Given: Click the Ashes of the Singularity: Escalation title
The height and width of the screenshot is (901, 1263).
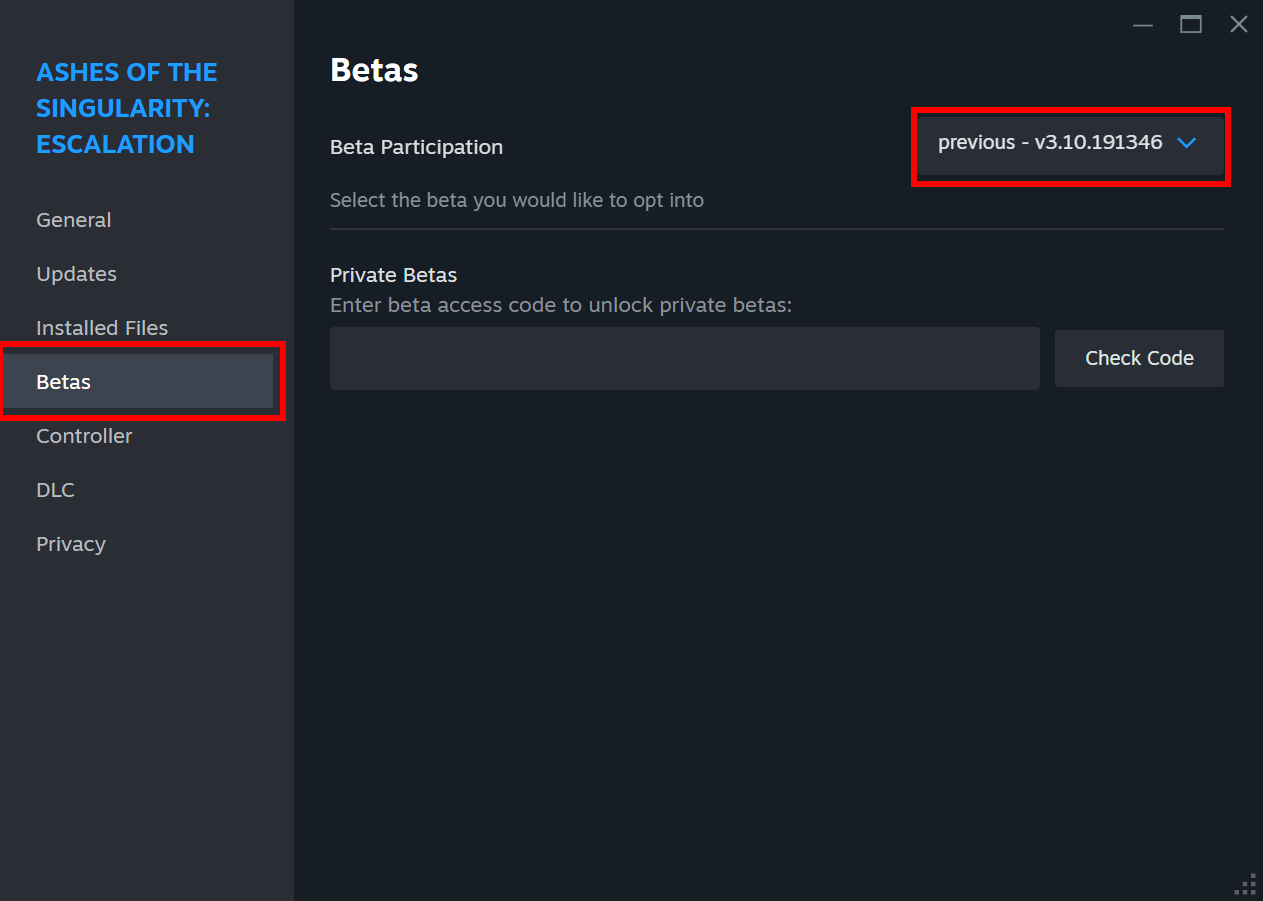Looking at the screenshot, I should point(127,108).
